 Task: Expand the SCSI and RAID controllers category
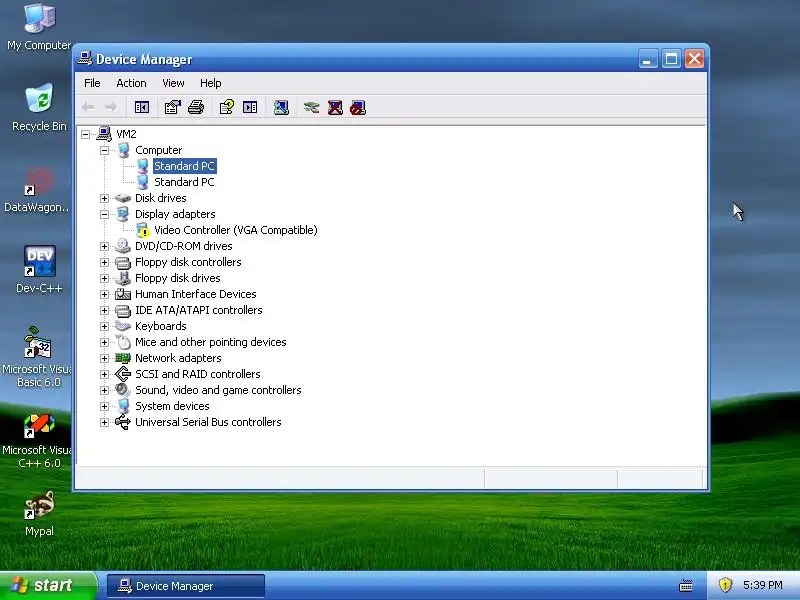[x=105, y=374]
